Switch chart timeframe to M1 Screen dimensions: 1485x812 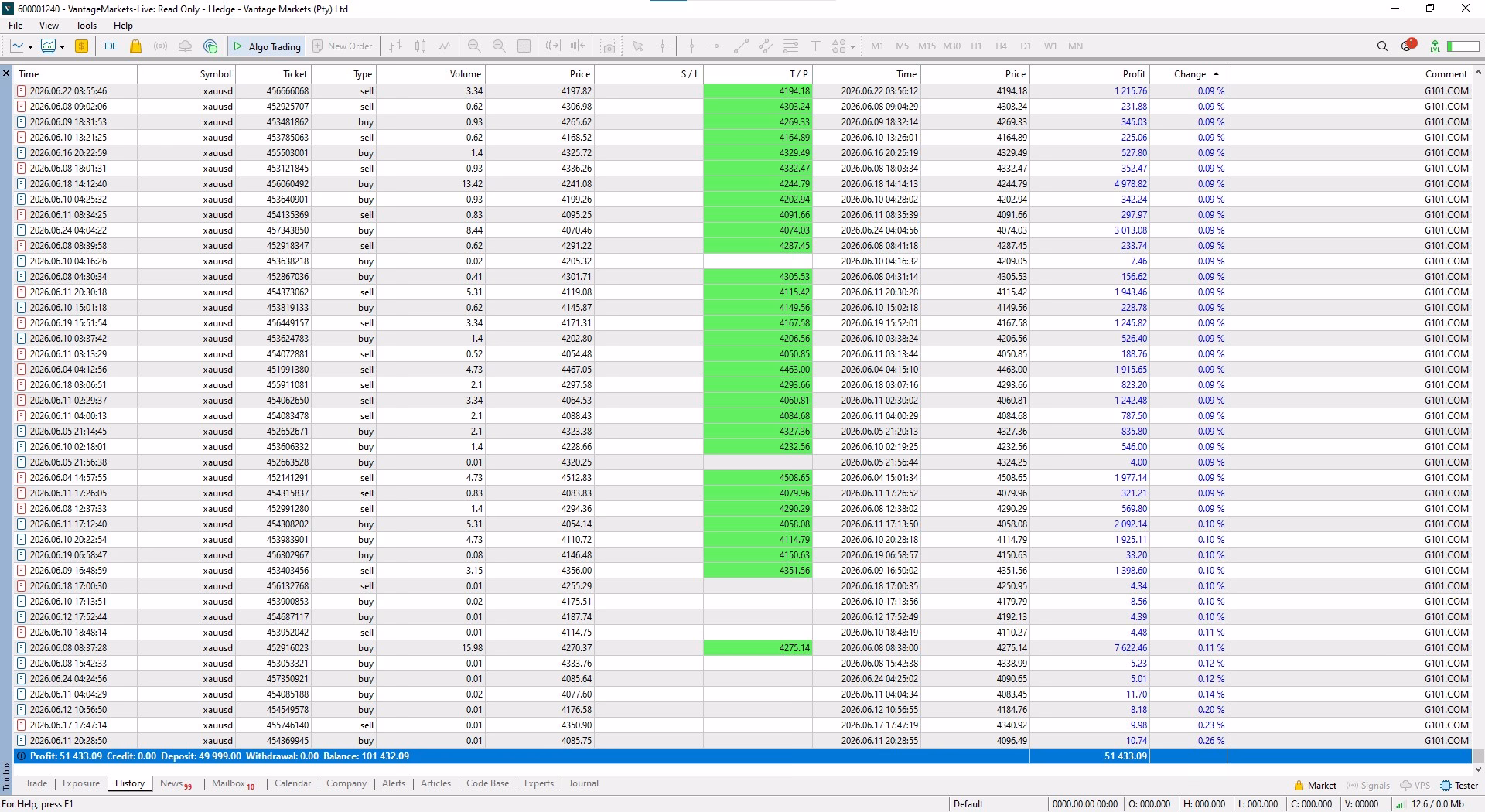click(x=877, y=46)
